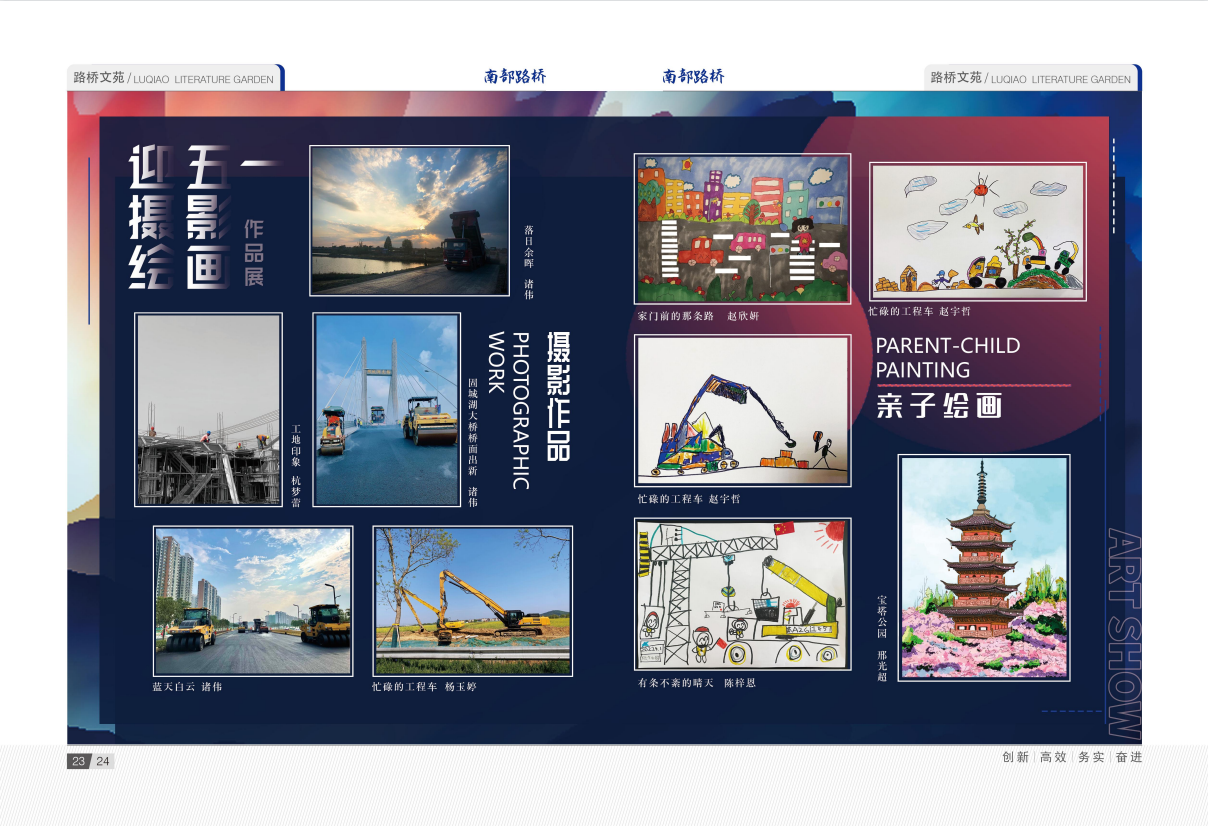Open the cable-stayed bridge photo with road rollers

click(387, 410)
